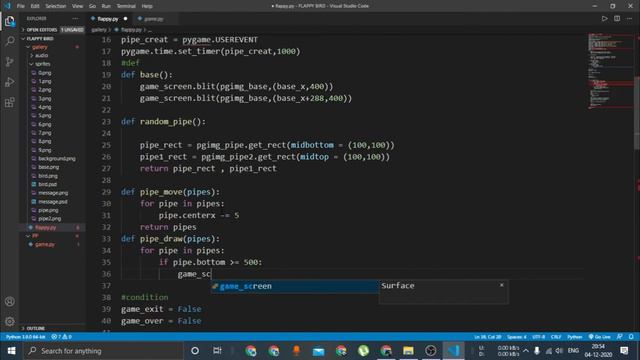Open the uTorrent icon on taskbar

pyautogui.click(x=363, y=351)
